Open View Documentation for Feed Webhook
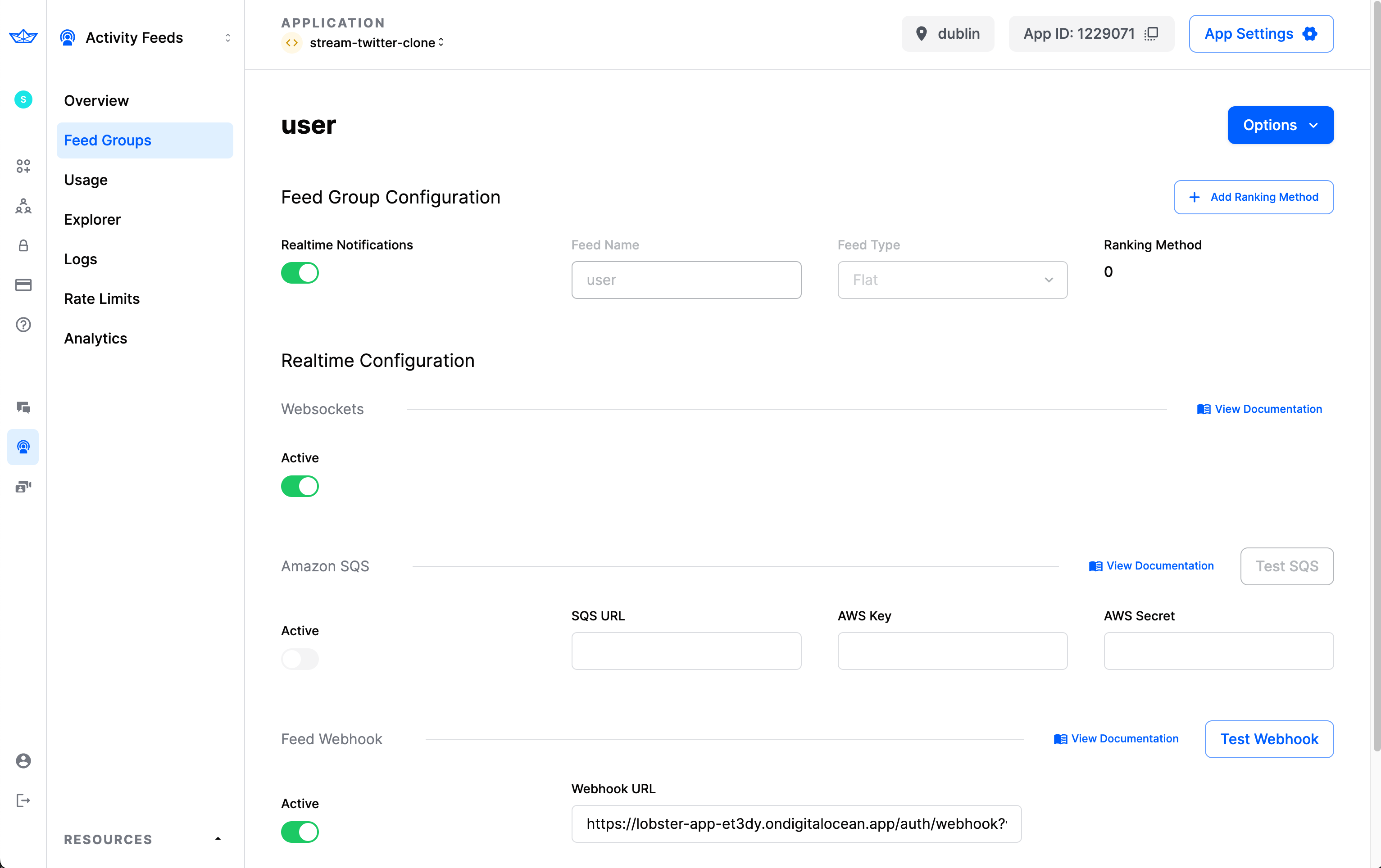1381x868 pixels. click(1116, 738)
